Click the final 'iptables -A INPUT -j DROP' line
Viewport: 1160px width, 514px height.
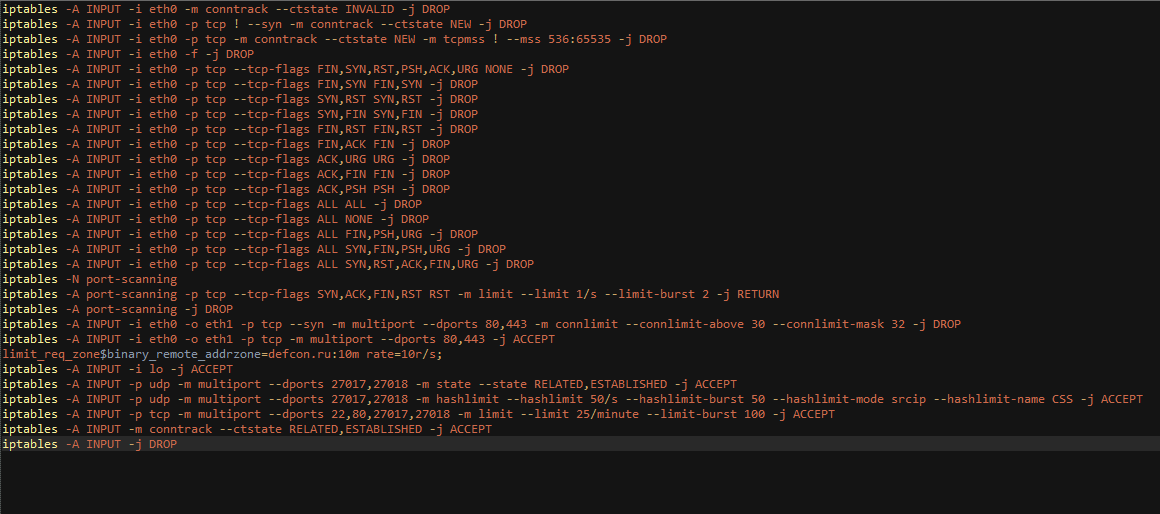pos(90,444)
